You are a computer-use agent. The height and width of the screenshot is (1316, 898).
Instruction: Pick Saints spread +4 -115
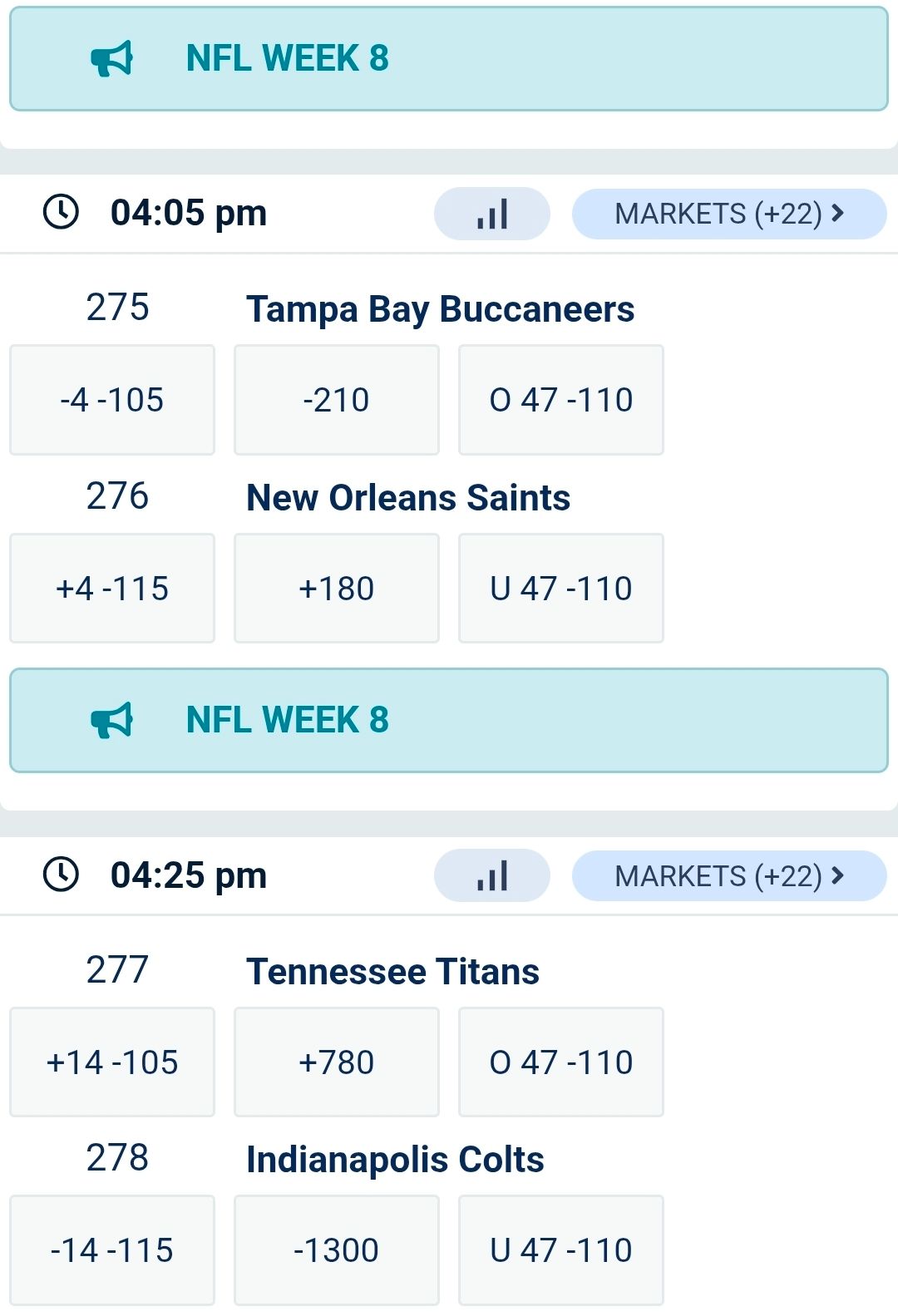click(x=112, y=589)
